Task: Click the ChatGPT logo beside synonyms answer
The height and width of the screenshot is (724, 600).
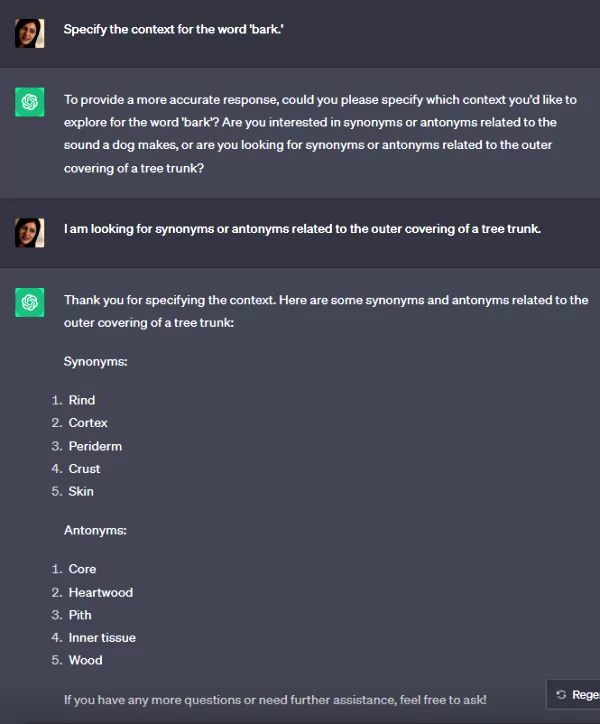Action: (x=30, y=302)
